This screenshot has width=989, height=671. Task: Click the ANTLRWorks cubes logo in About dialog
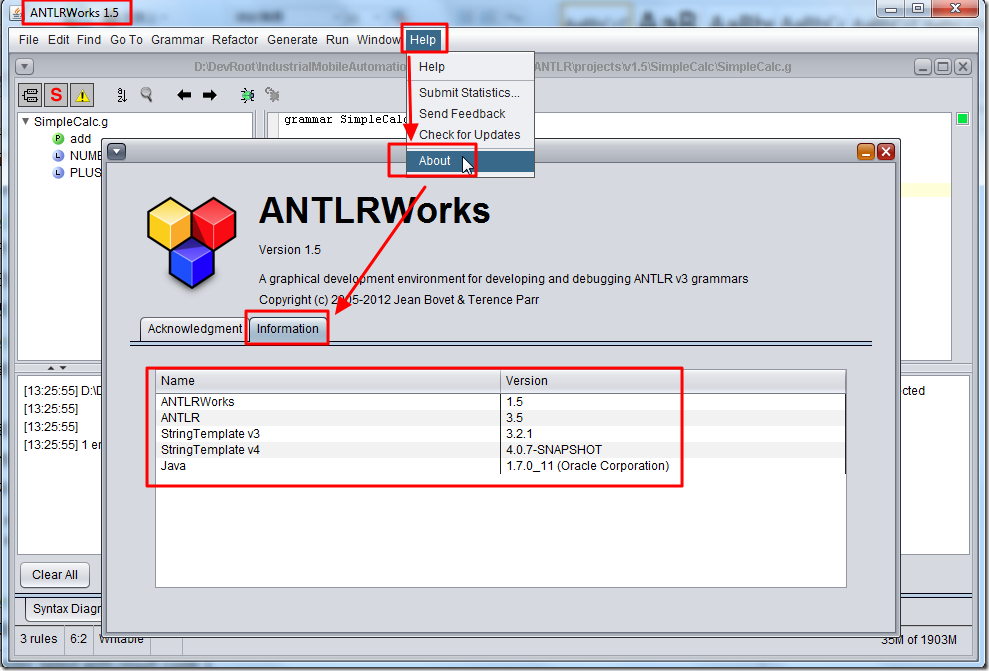click(192, 242)
